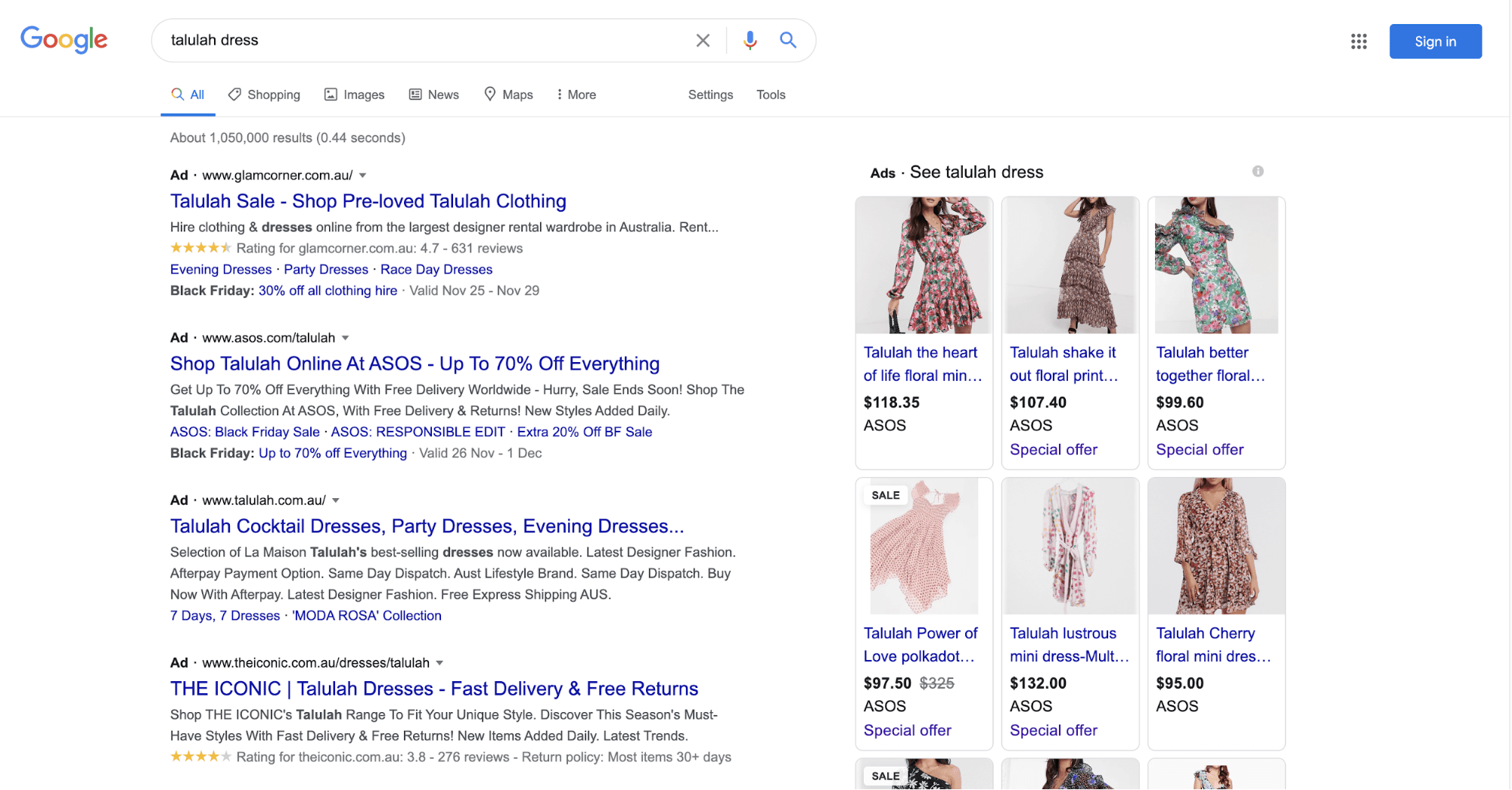1512x790 pixels.
Task: Open the Talulah Sale Pre-loved Clothing link
Action: (x=368, y=201)
